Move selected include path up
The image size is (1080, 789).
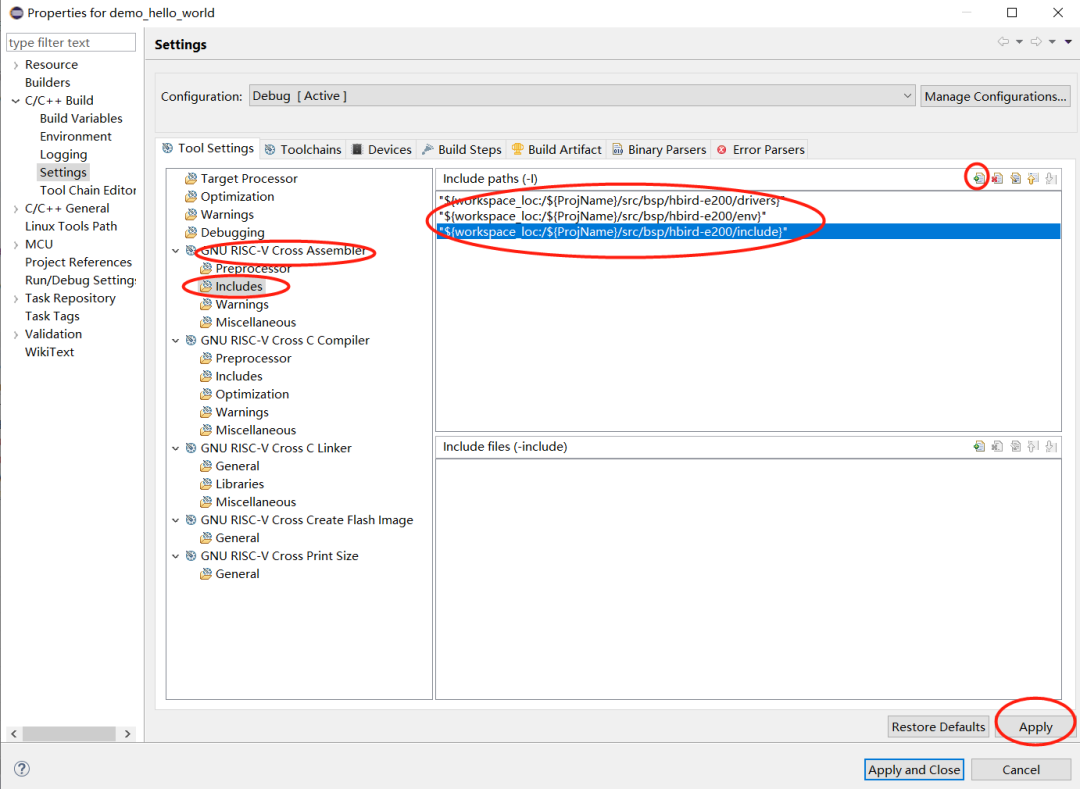1033,178
